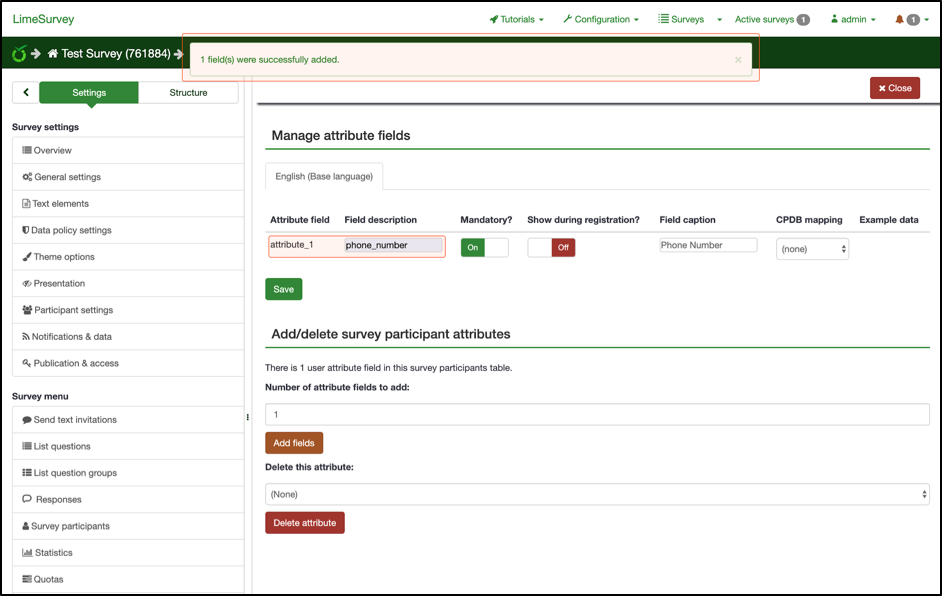This screenshot has height=596, width=942.
Task: Open Publication & access
Action: pos(128,363)
